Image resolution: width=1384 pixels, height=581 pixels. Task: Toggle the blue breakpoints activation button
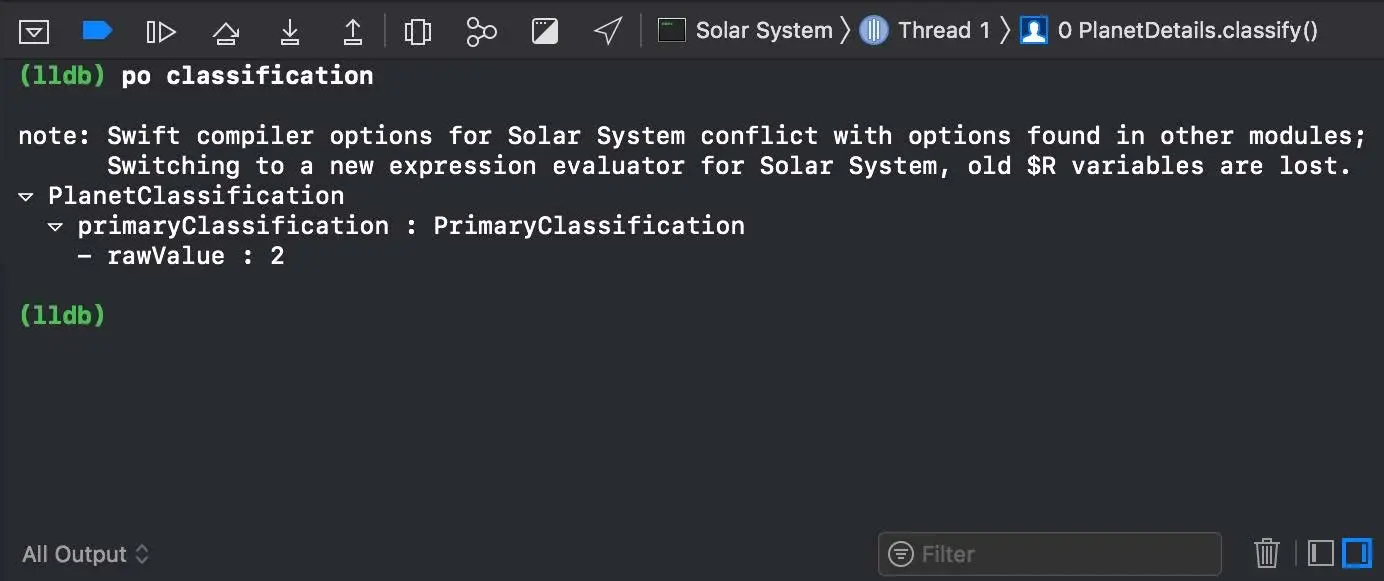point(97,31)
